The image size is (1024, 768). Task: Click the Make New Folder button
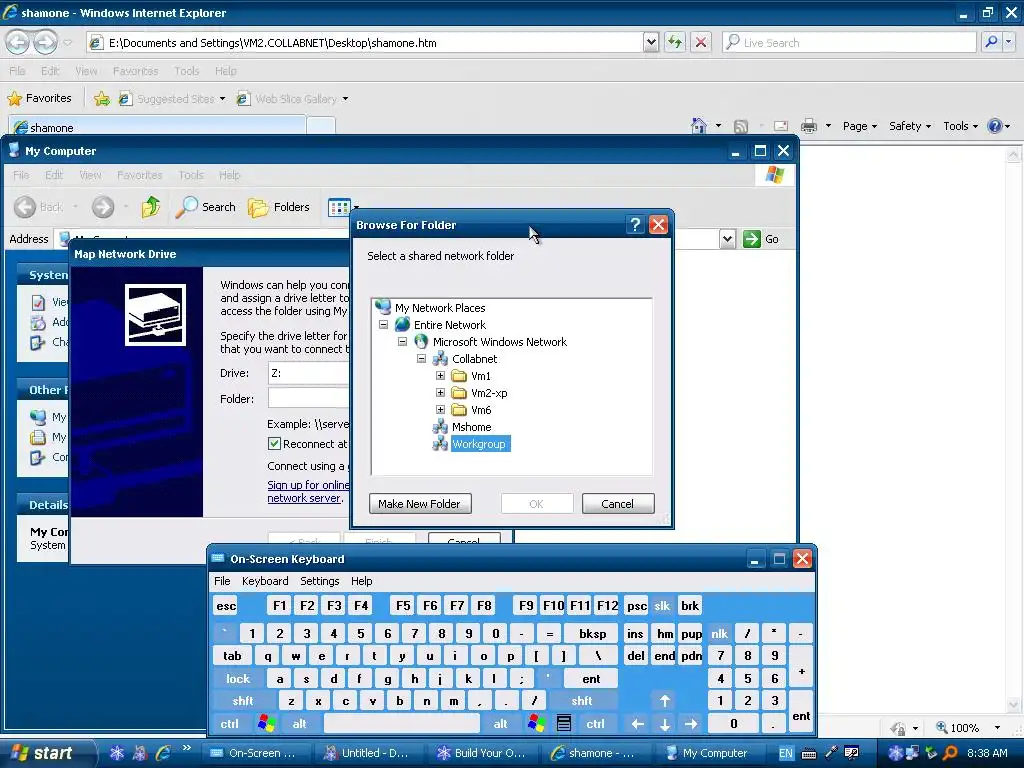[x=420, y=504]
